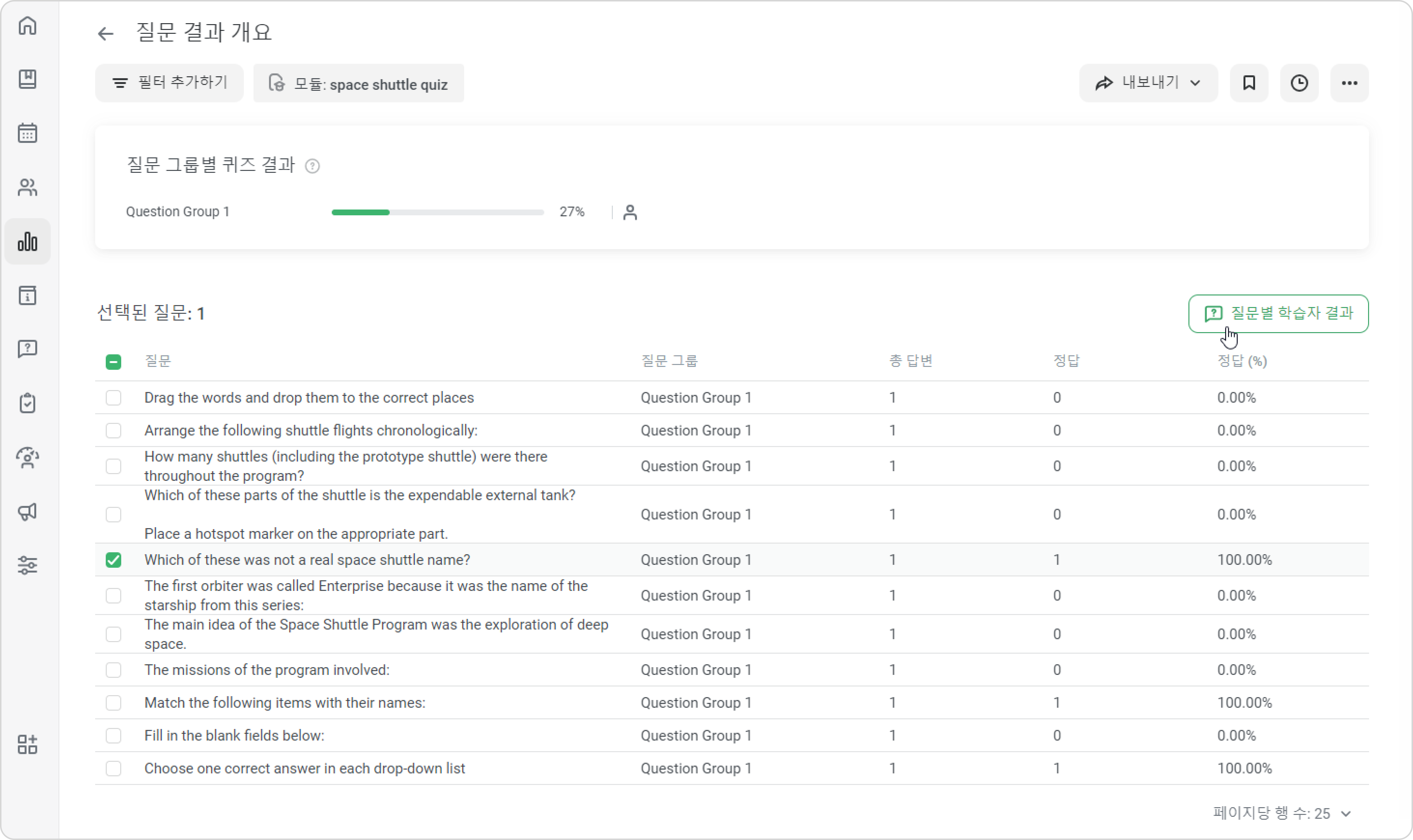Click the 정답 column header
This screenshot has width=1413, height=840.
click(1067, 361)
